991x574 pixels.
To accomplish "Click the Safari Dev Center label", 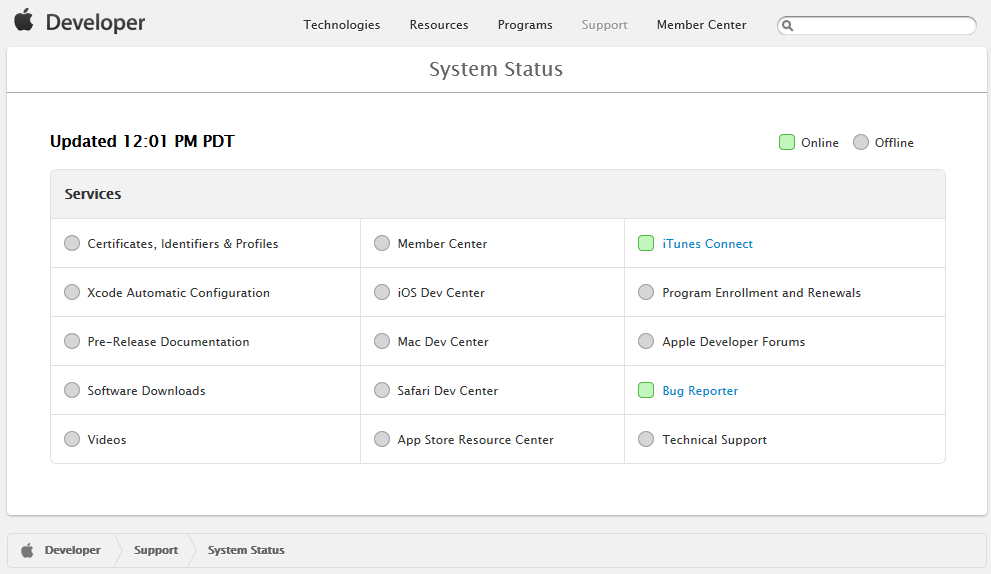I will click(447, 391).
